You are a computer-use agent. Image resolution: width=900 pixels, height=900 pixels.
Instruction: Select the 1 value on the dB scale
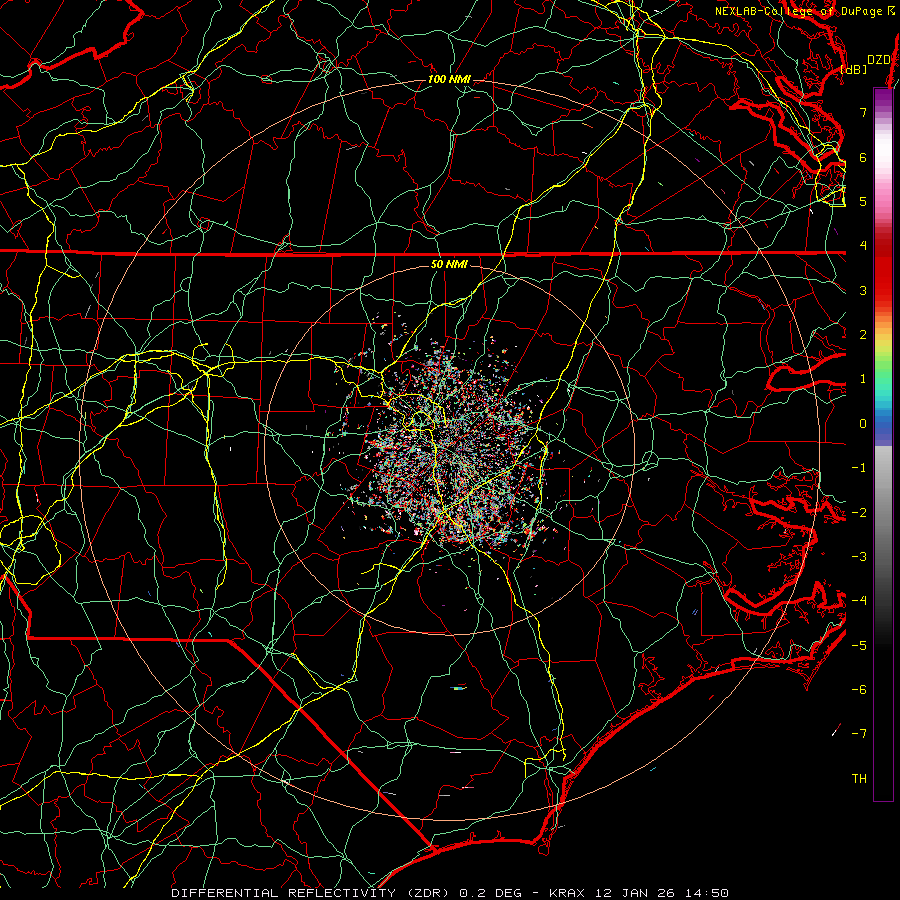click(863, 379)
